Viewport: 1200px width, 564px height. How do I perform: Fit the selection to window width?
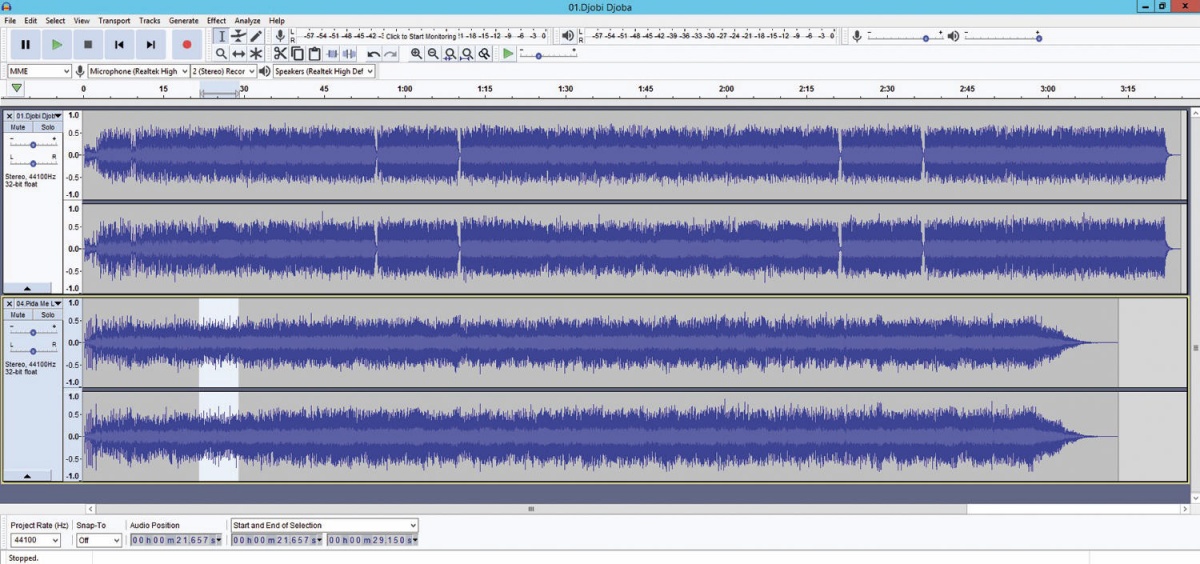click(x=450, y=53)
